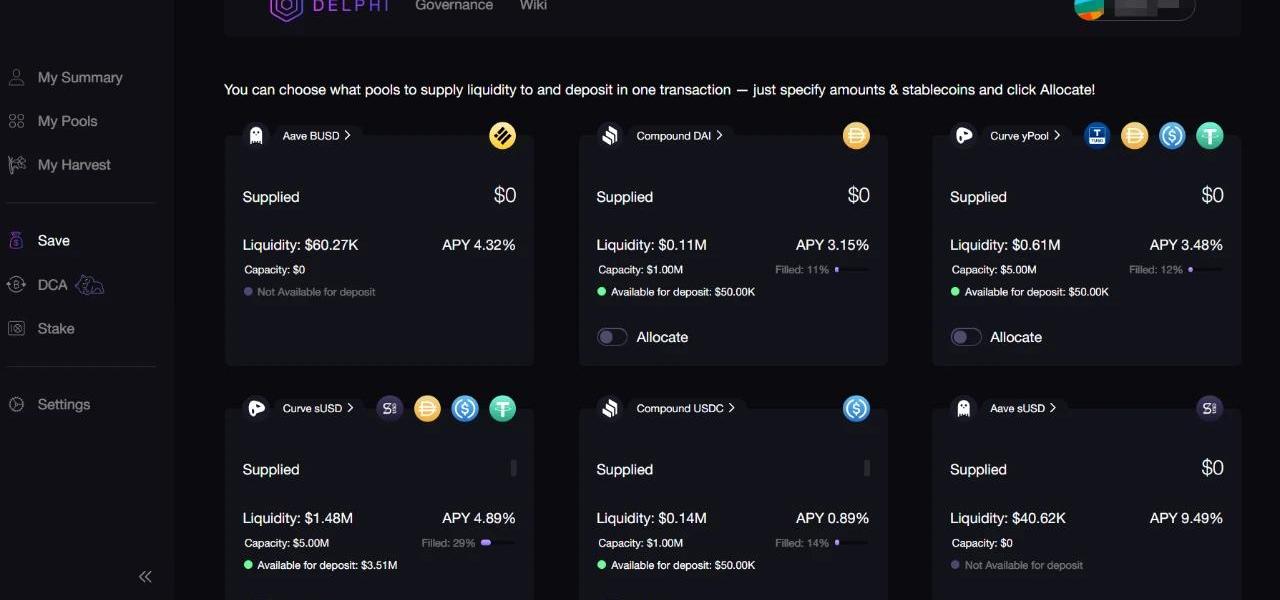This screenshot has height=600, width=1280.
Task: Click the green Tether icon on Curve yPool card
Action: [x=1210, y=136]
